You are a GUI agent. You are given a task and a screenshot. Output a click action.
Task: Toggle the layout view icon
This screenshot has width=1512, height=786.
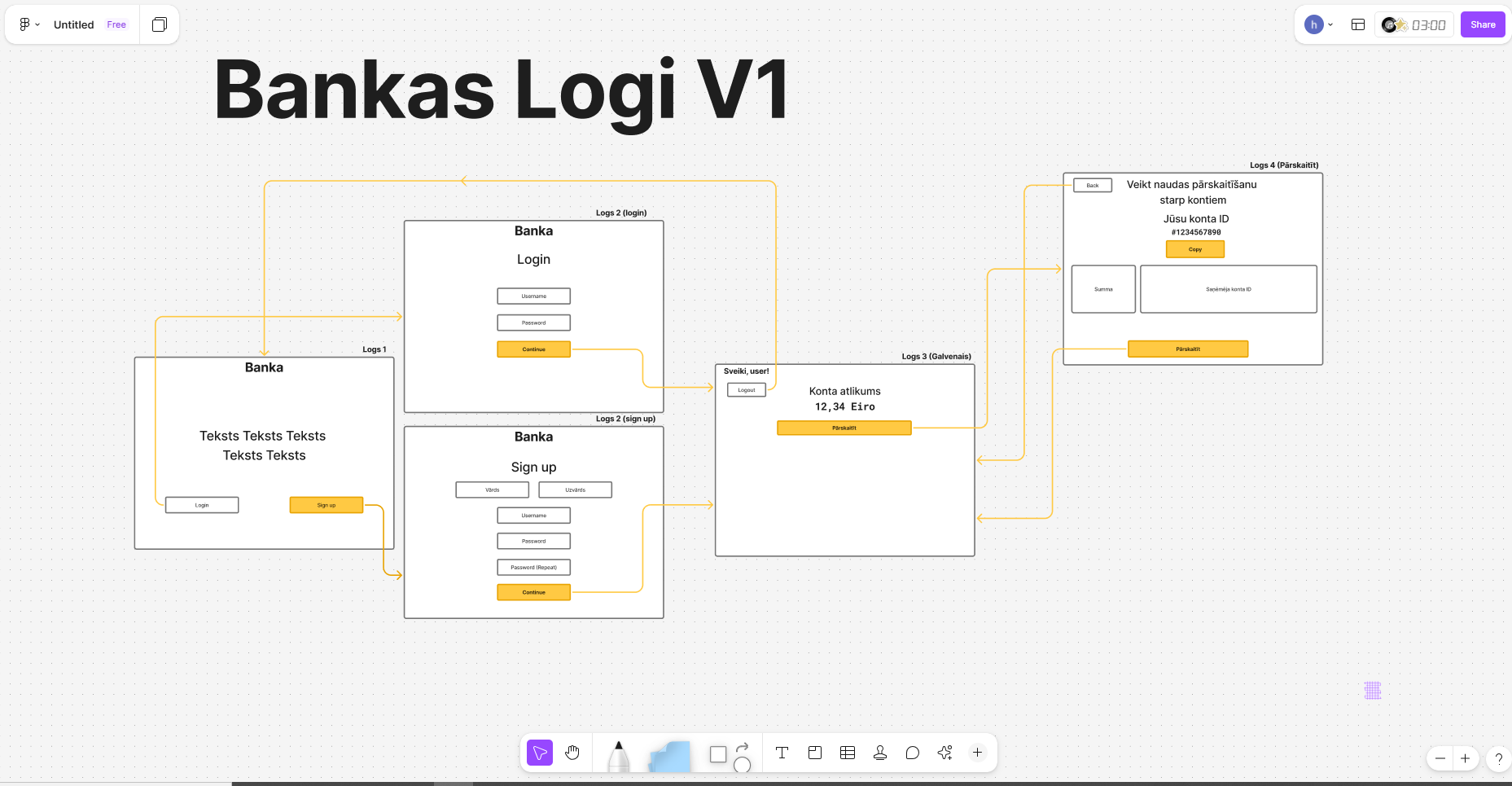1358,24
